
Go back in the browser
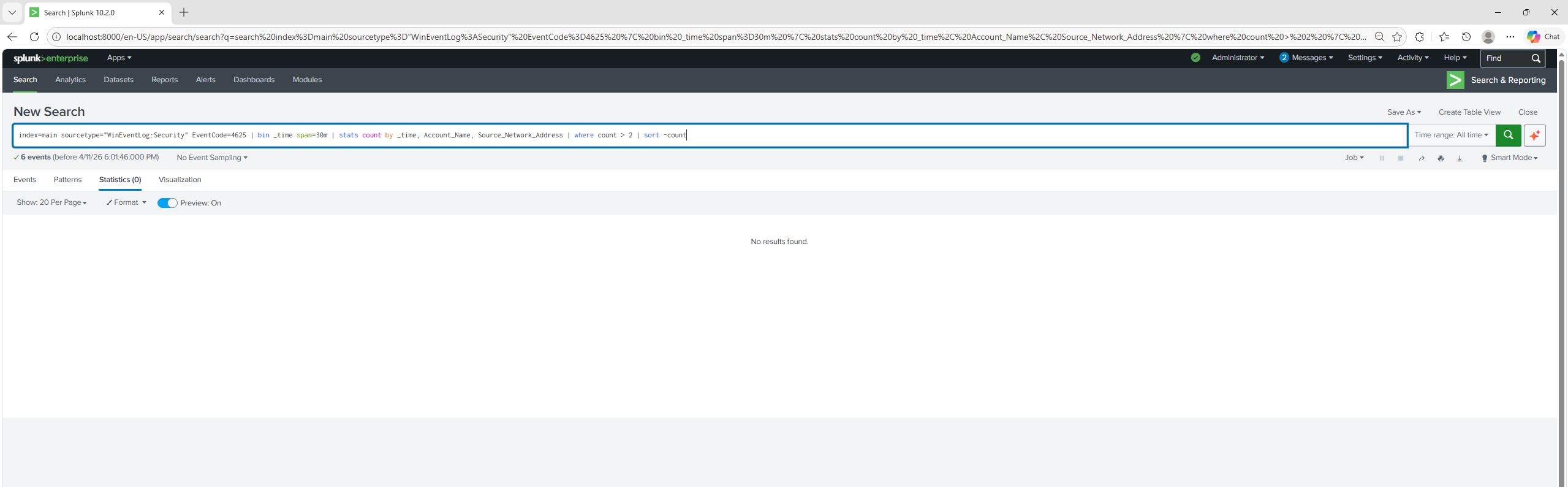tap(12, 37)
